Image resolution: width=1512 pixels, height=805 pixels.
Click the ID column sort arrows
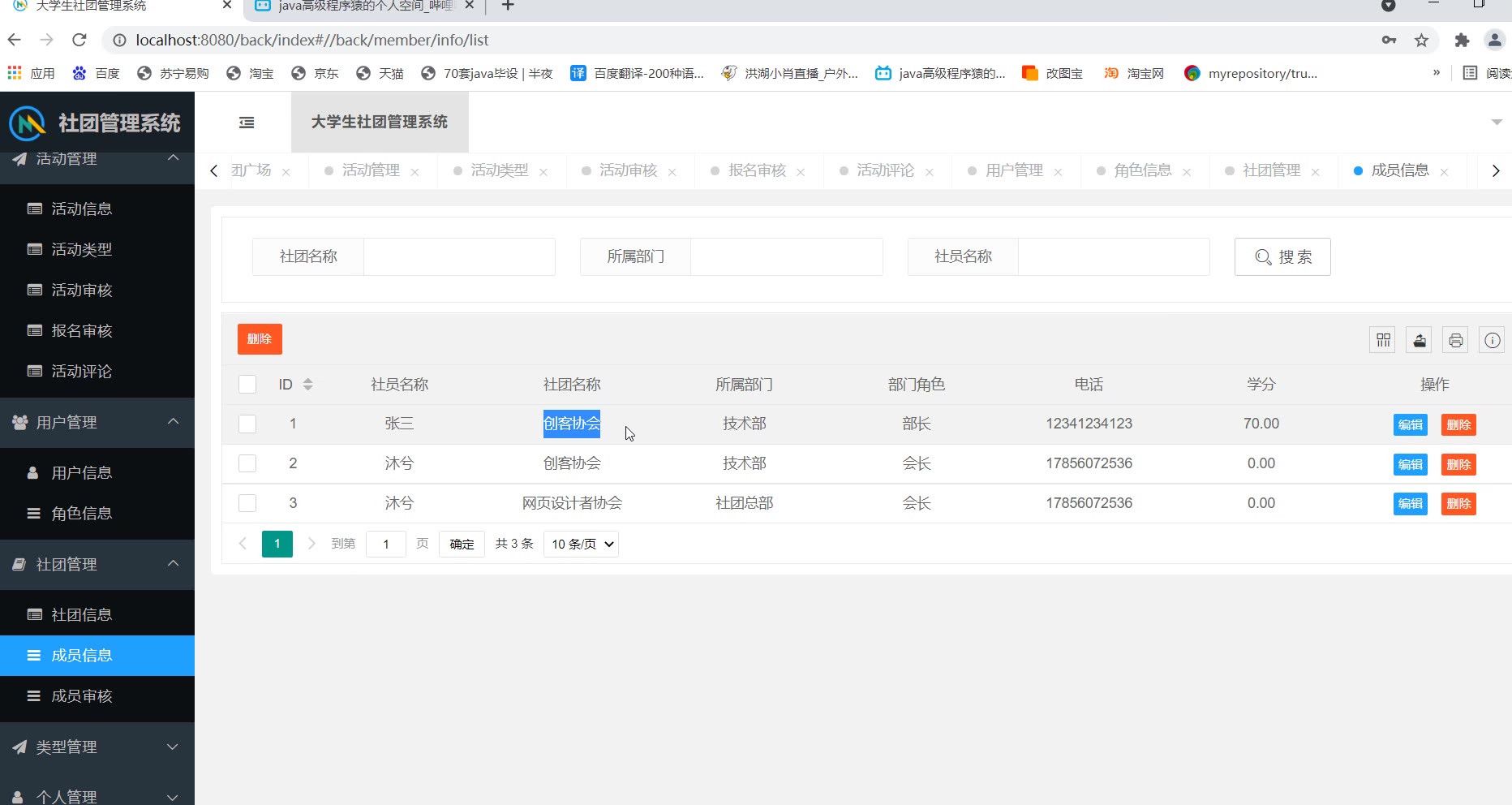coord(307,385)
